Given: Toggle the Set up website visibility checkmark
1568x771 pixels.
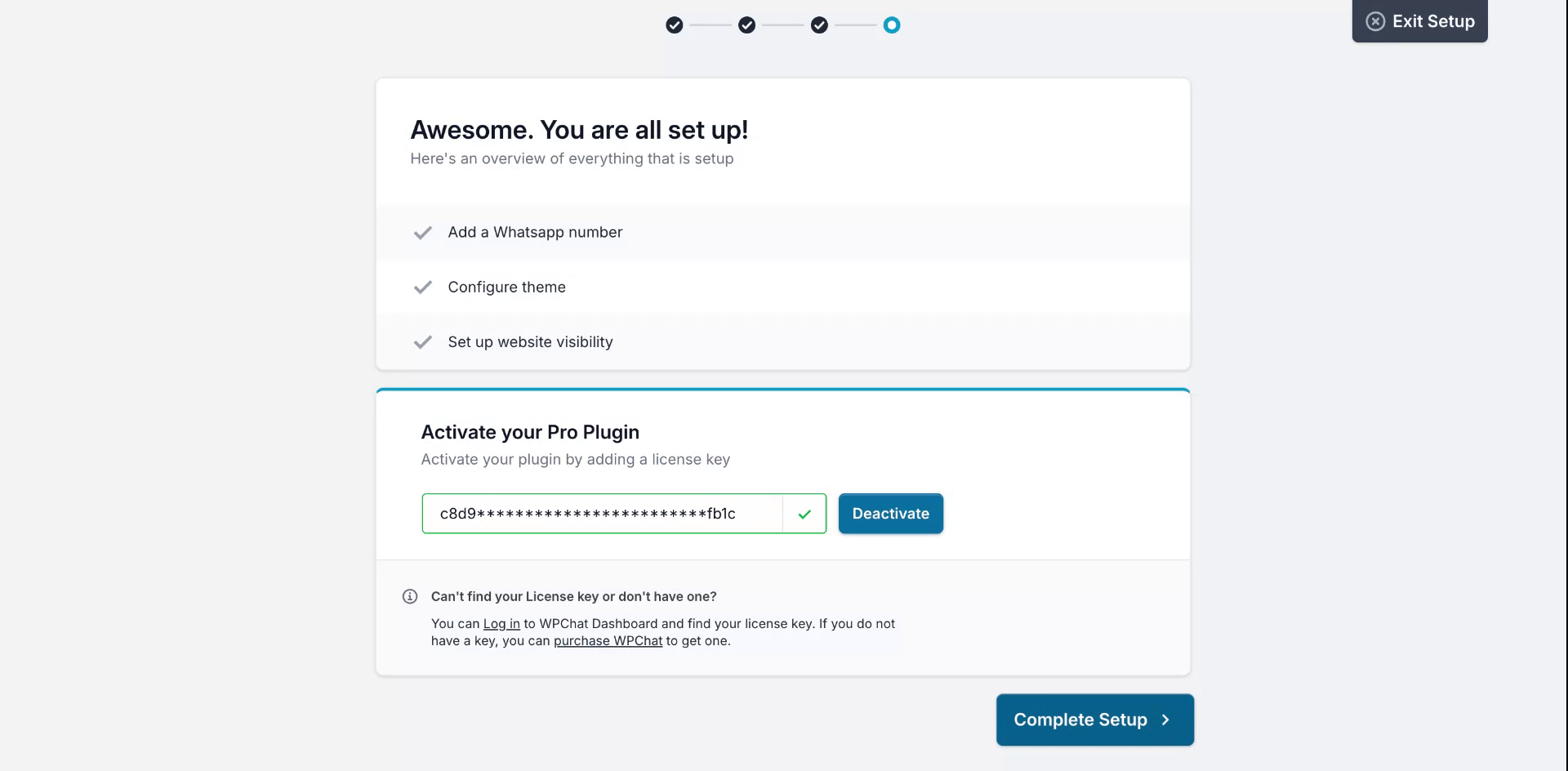Looking at the screenshot, I should pos(422,341).
